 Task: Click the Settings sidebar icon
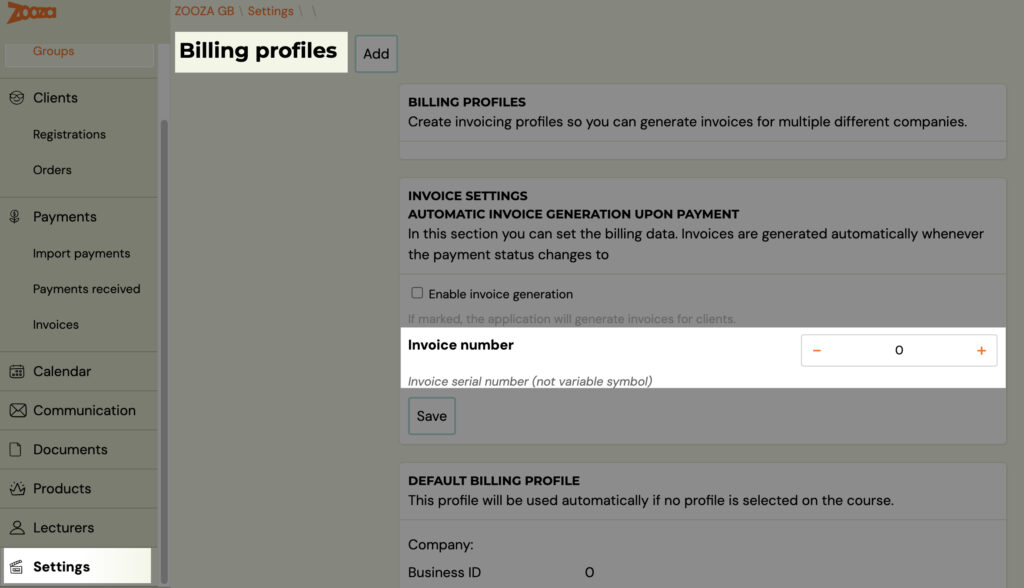tap(16, 567)
